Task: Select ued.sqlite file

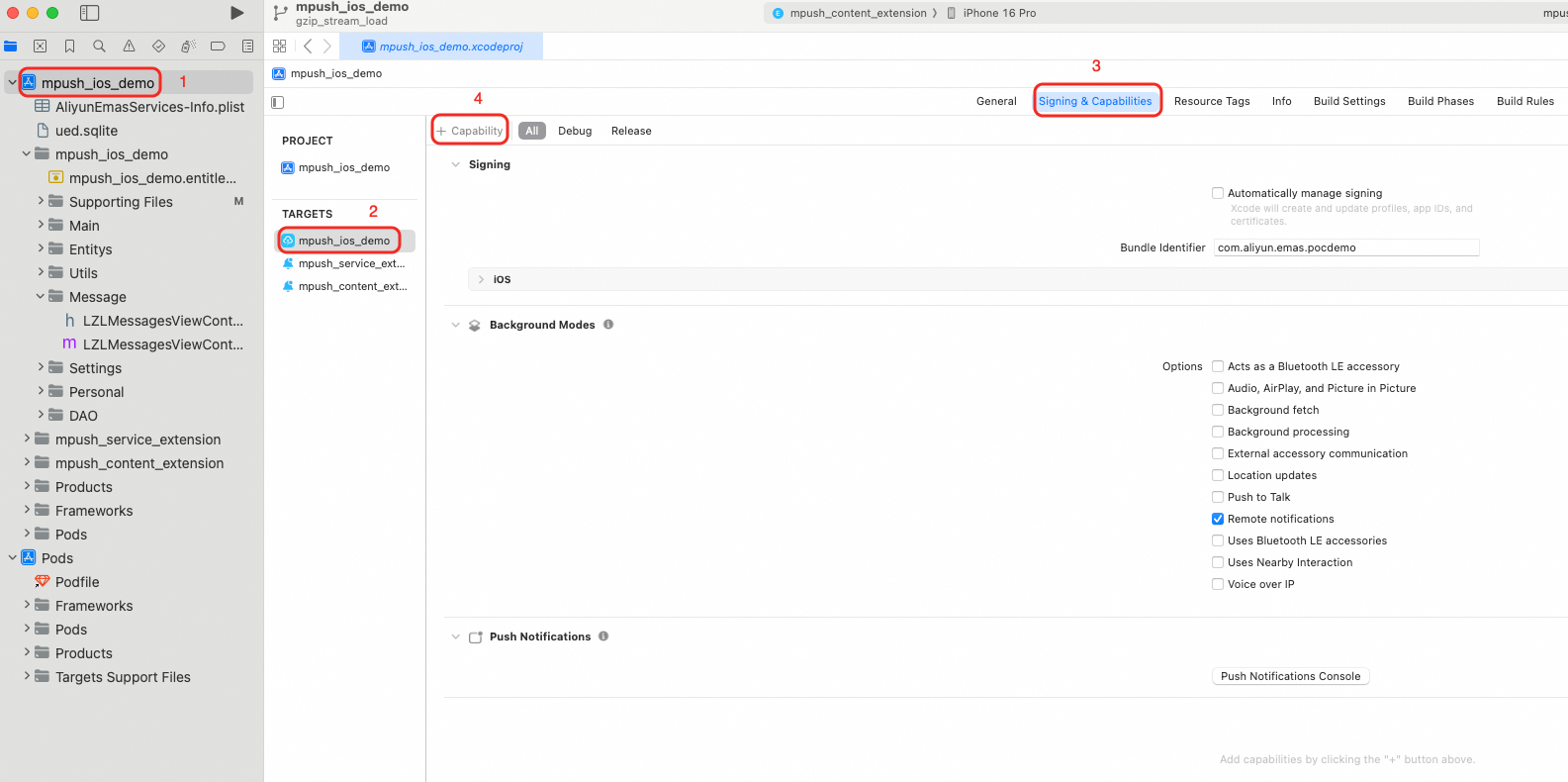Action: pos(86,131)
